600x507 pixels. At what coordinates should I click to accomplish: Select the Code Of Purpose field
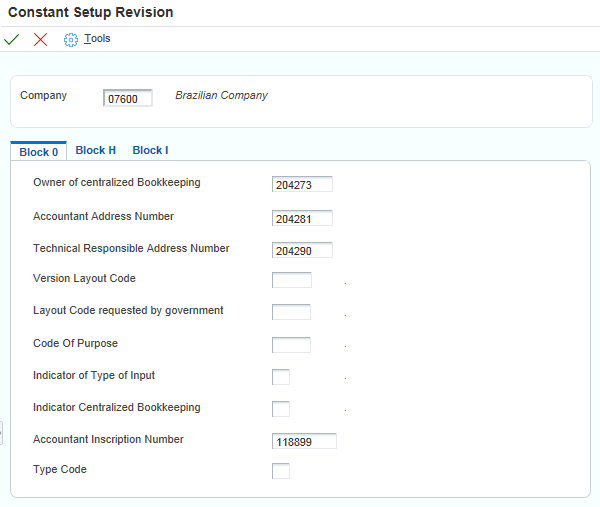(x=291, y=345)
